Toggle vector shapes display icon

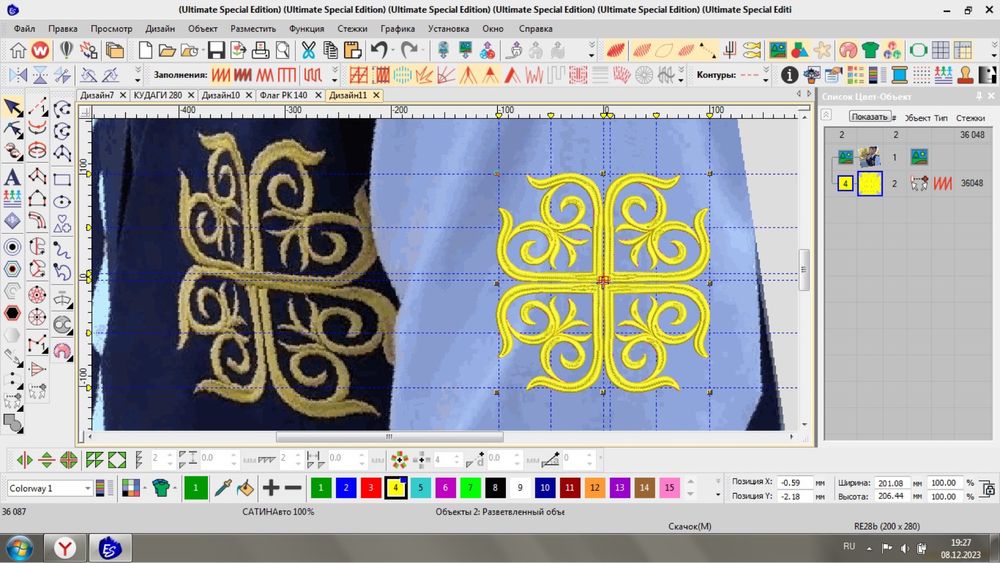point(800,50)
